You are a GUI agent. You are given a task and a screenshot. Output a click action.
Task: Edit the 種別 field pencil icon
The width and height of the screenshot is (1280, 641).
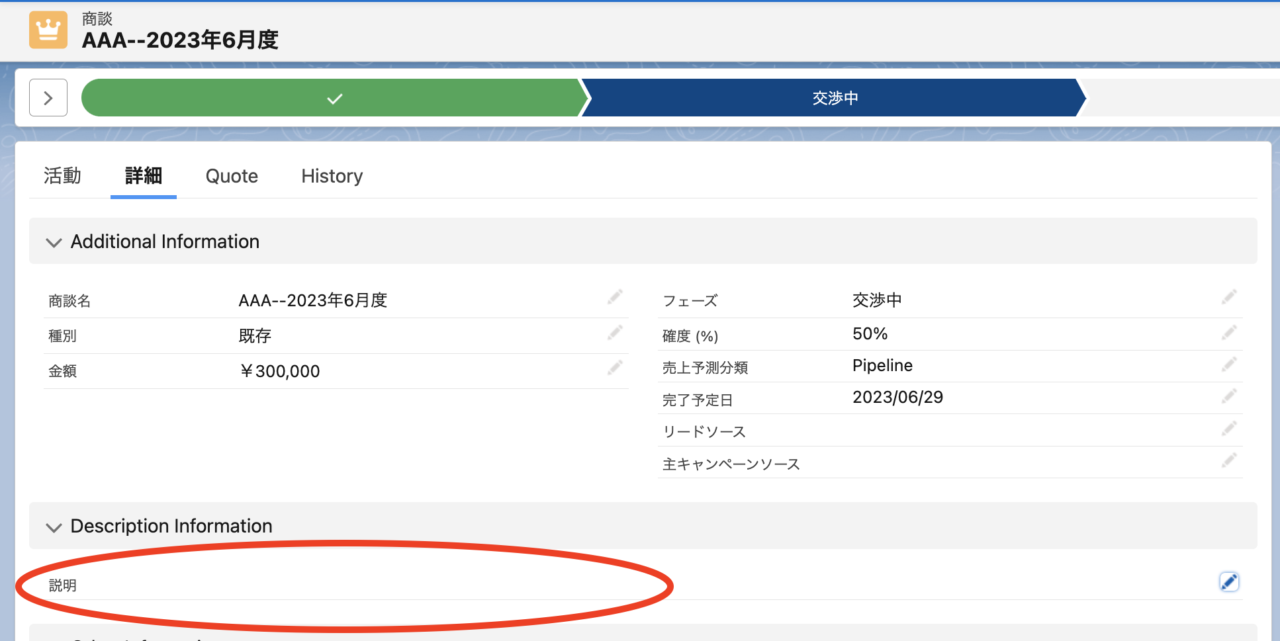(x=615, y=332)
